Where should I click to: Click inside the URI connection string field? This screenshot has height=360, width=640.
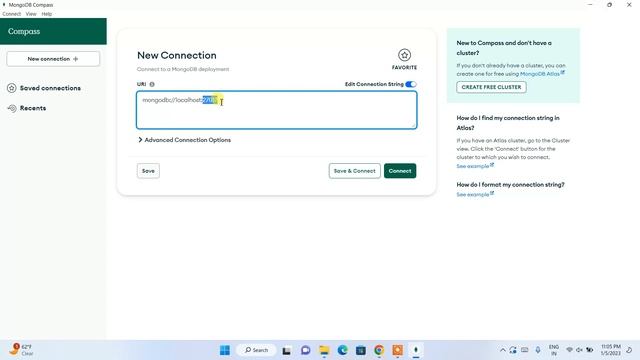click(x=277, y=110)
